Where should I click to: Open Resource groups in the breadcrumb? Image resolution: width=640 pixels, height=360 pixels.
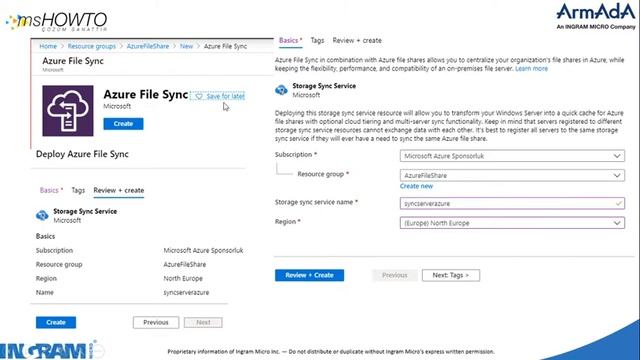tap(92, 46)
